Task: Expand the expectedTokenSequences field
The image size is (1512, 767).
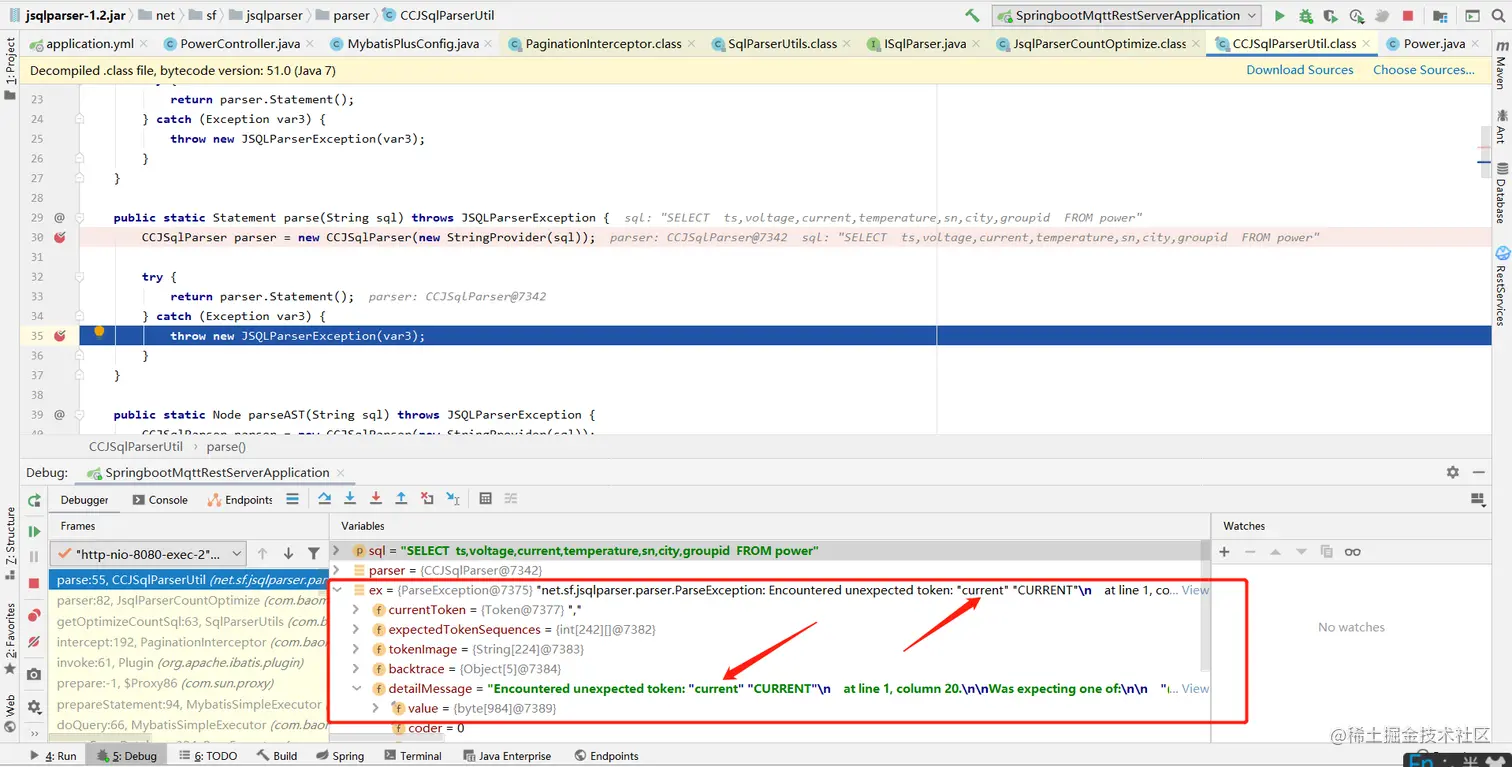Action: point(356,630)
